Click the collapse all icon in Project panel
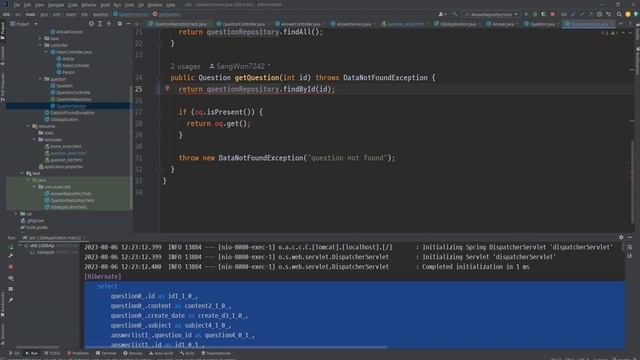The height and width of the screenshot is (360, 640). click(x=109, y=24)
